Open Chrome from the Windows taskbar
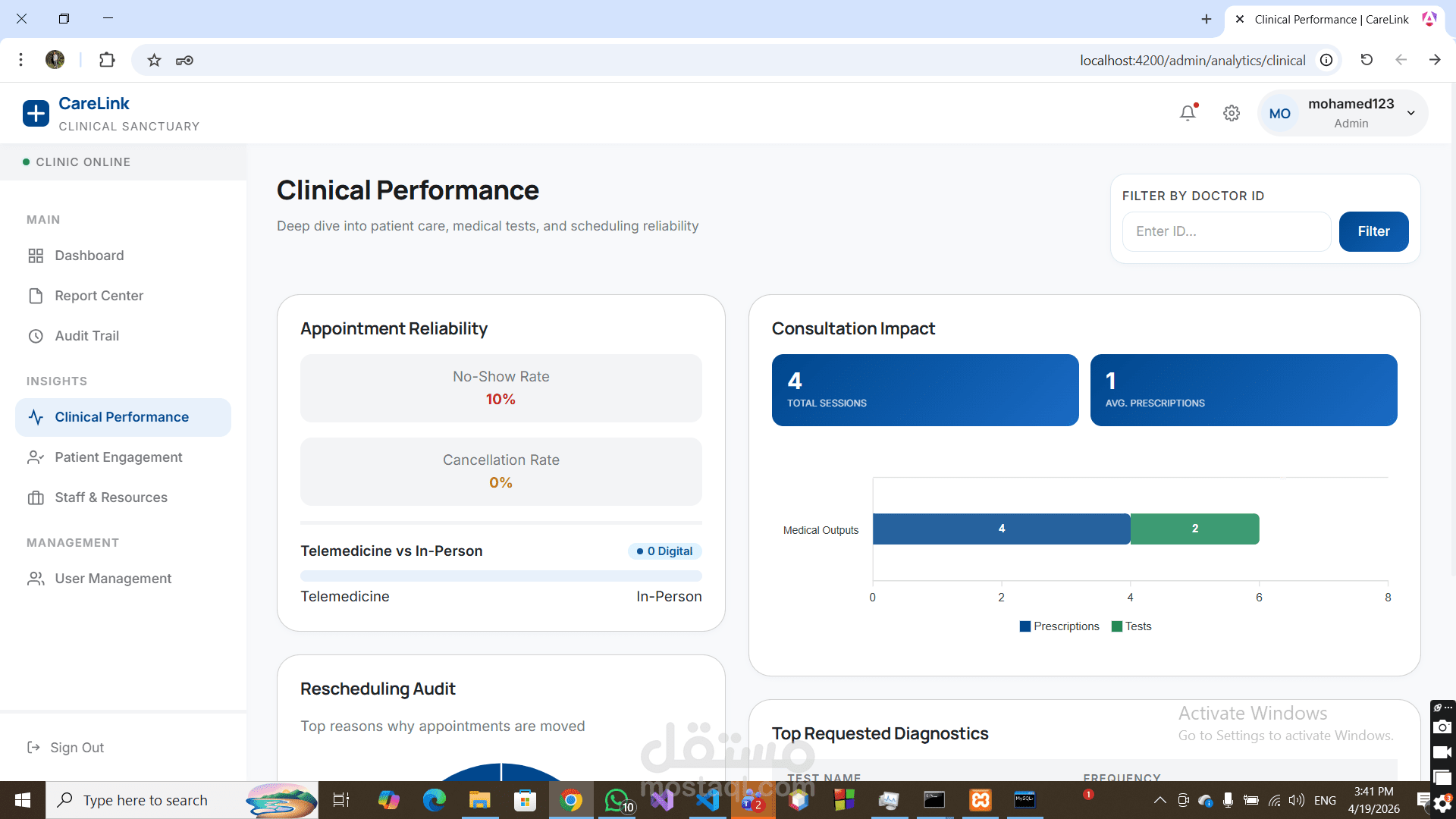 coord(571,800)
